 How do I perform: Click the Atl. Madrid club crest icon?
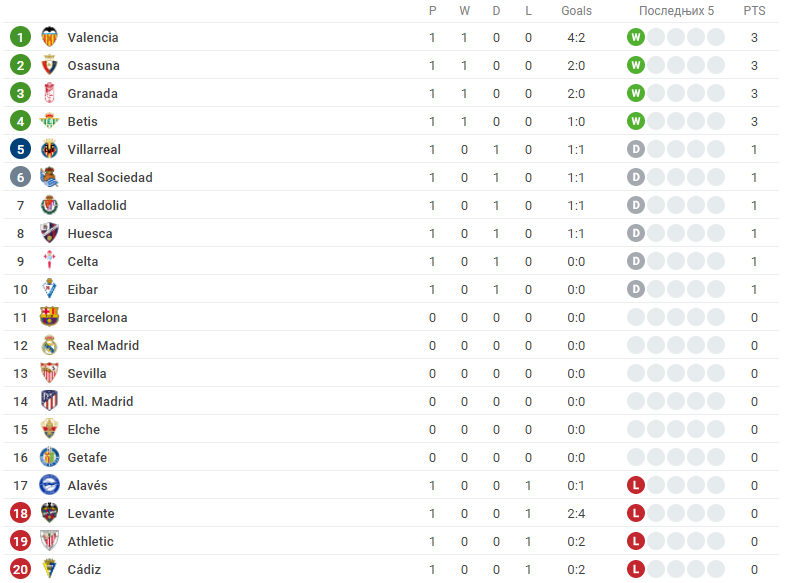[49, 402]
